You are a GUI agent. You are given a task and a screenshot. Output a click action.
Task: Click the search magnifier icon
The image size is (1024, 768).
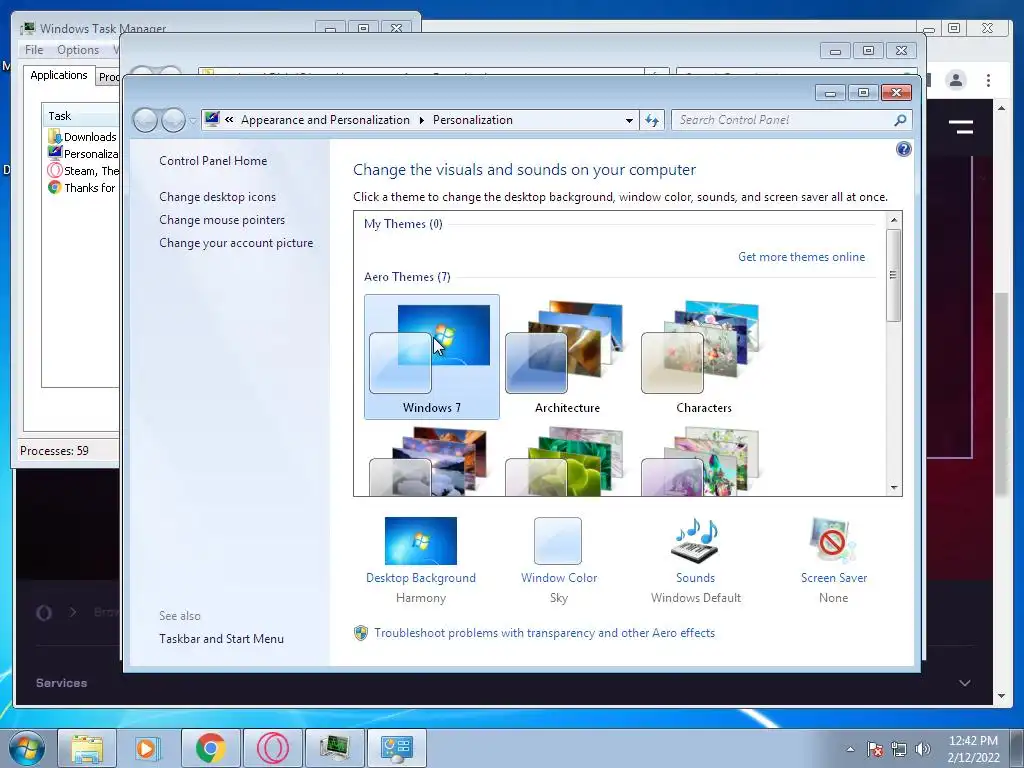[x=900, y=120]
